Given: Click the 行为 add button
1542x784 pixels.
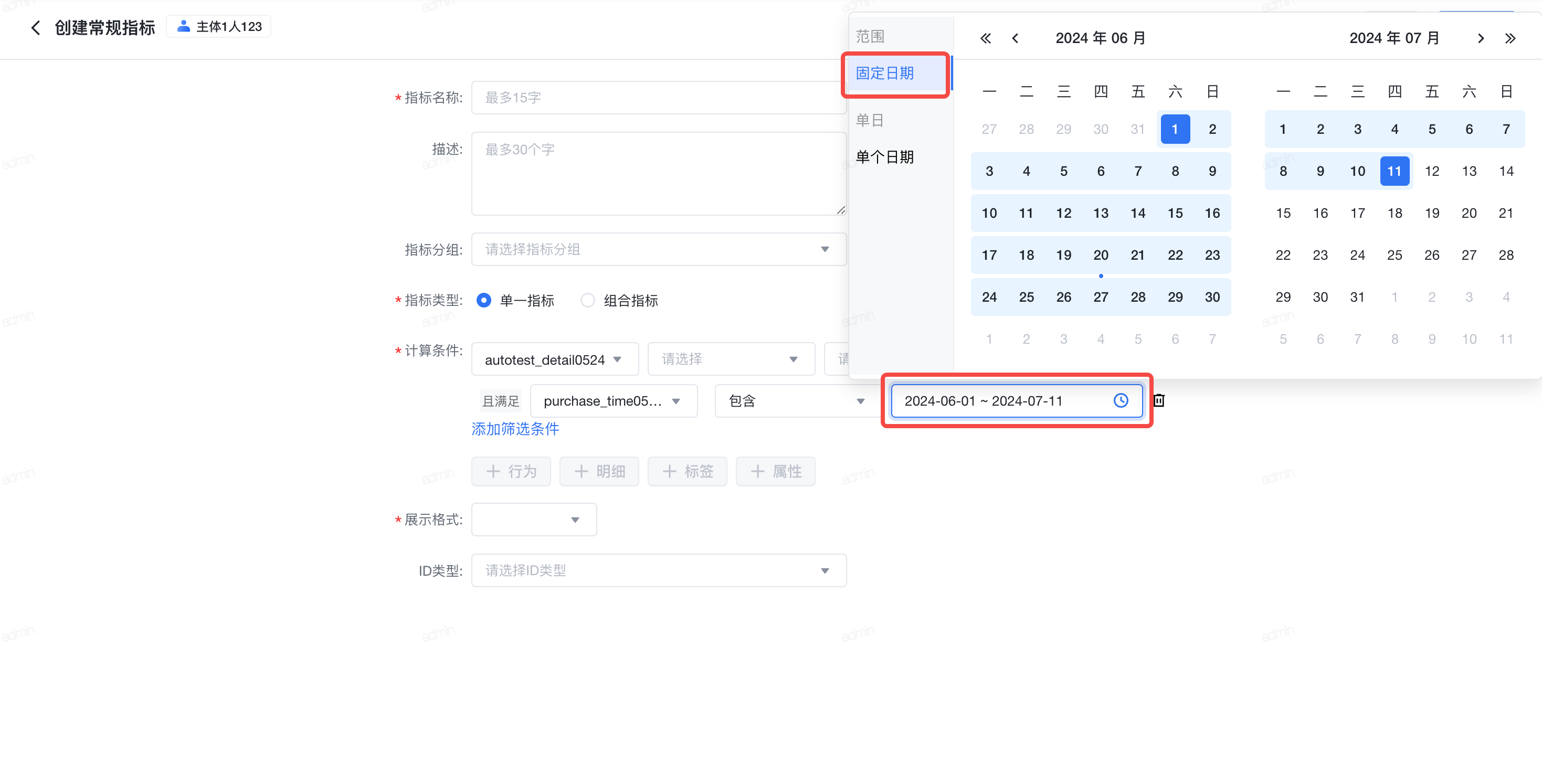Looking at the screenshot, I should coord(511,472).
